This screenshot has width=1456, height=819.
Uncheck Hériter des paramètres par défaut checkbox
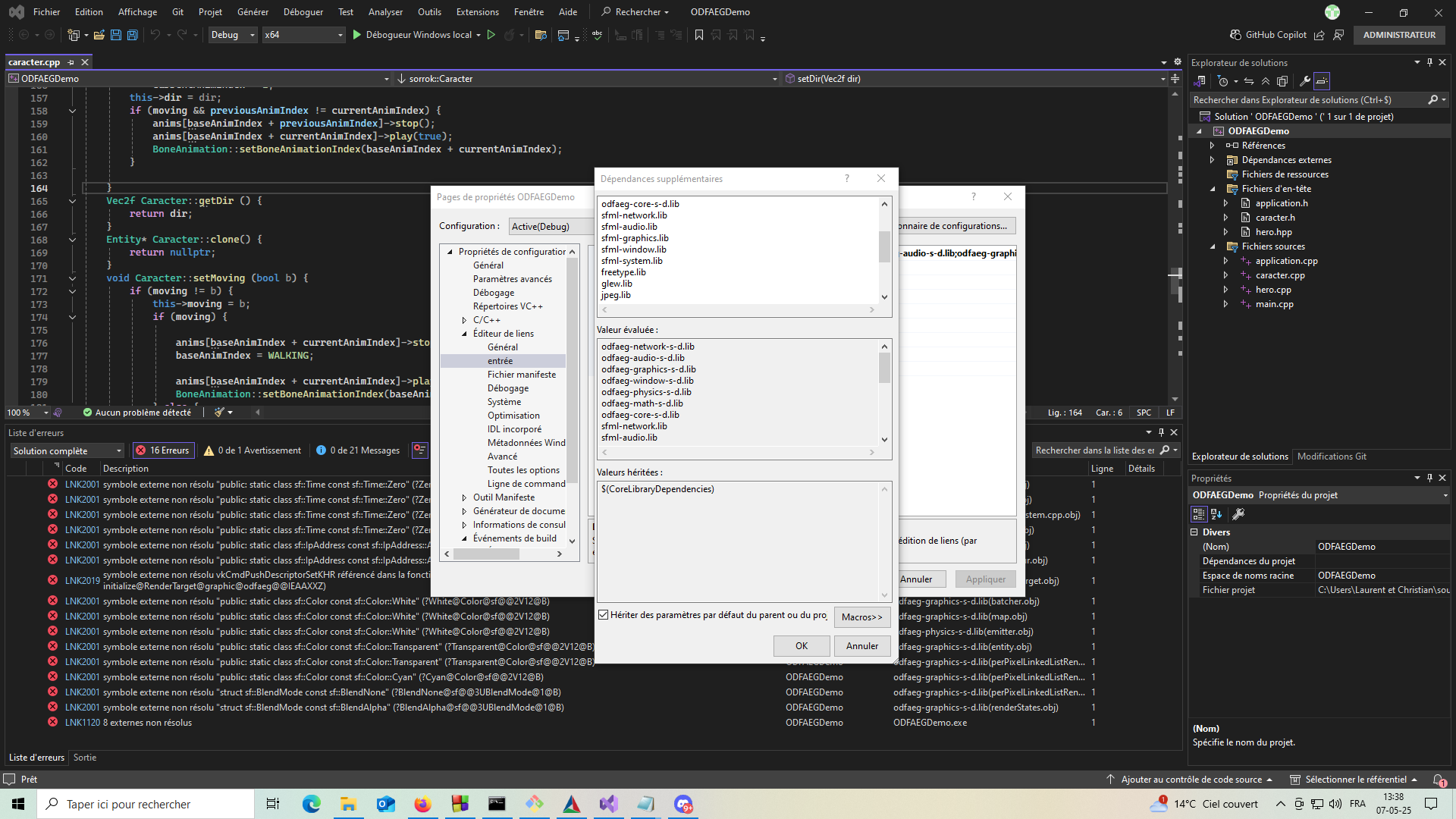click(604, 615)
